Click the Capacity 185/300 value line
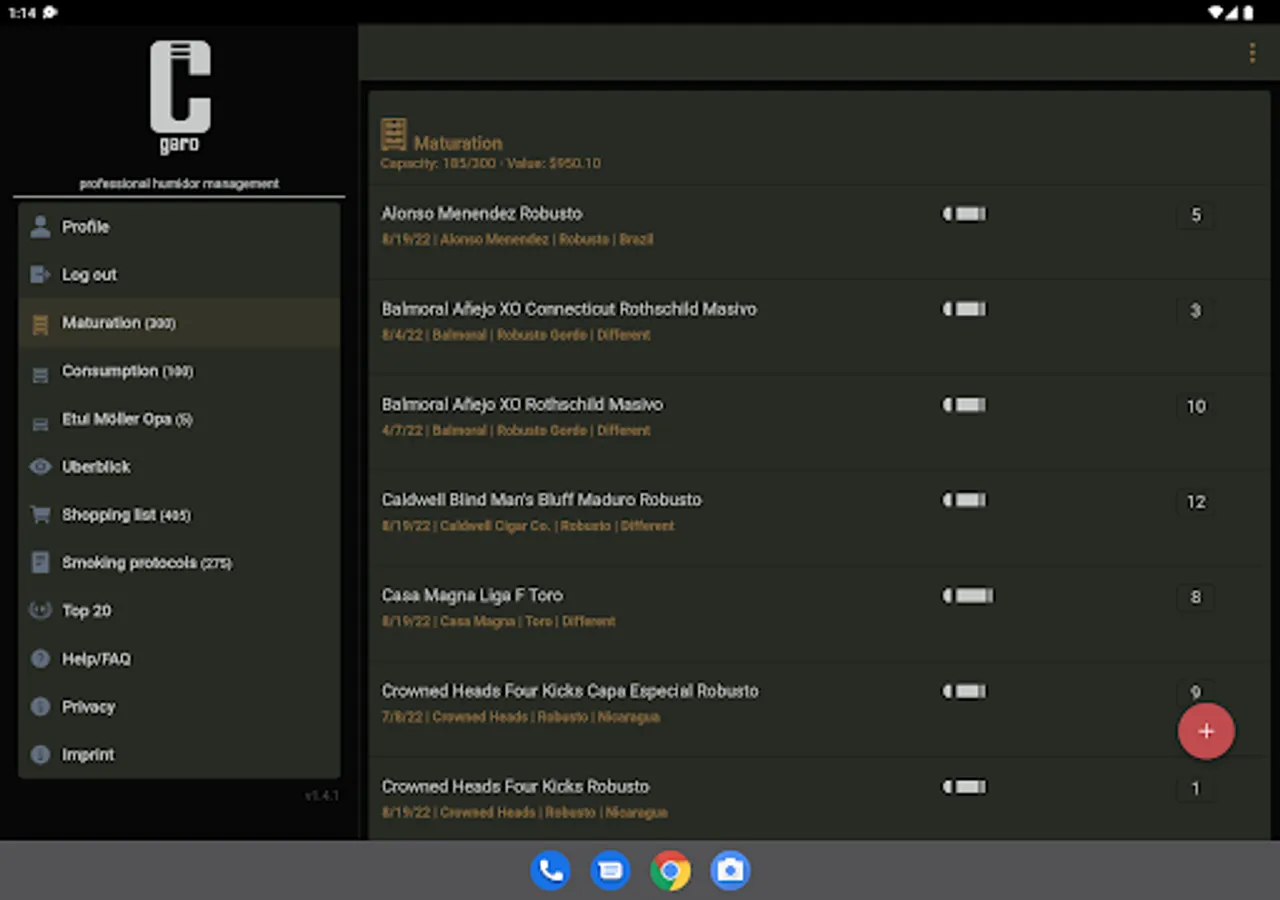The width and height of the screenshot is (1280, 900). 491,163
